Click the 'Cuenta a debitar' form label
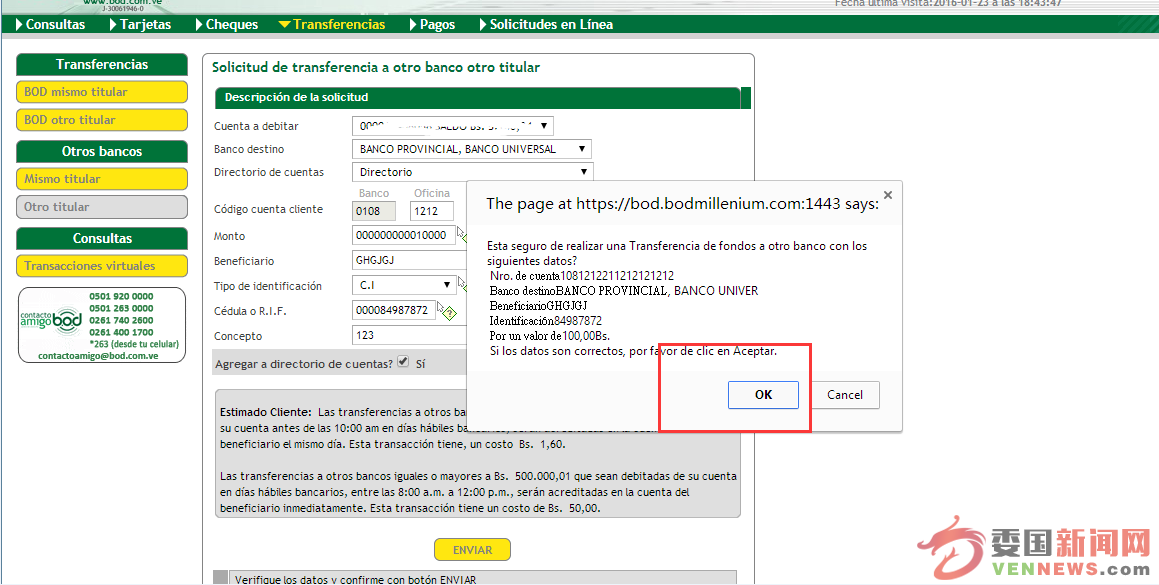The height and width of the screenshot is (585, 1159). tap(256, 126)
